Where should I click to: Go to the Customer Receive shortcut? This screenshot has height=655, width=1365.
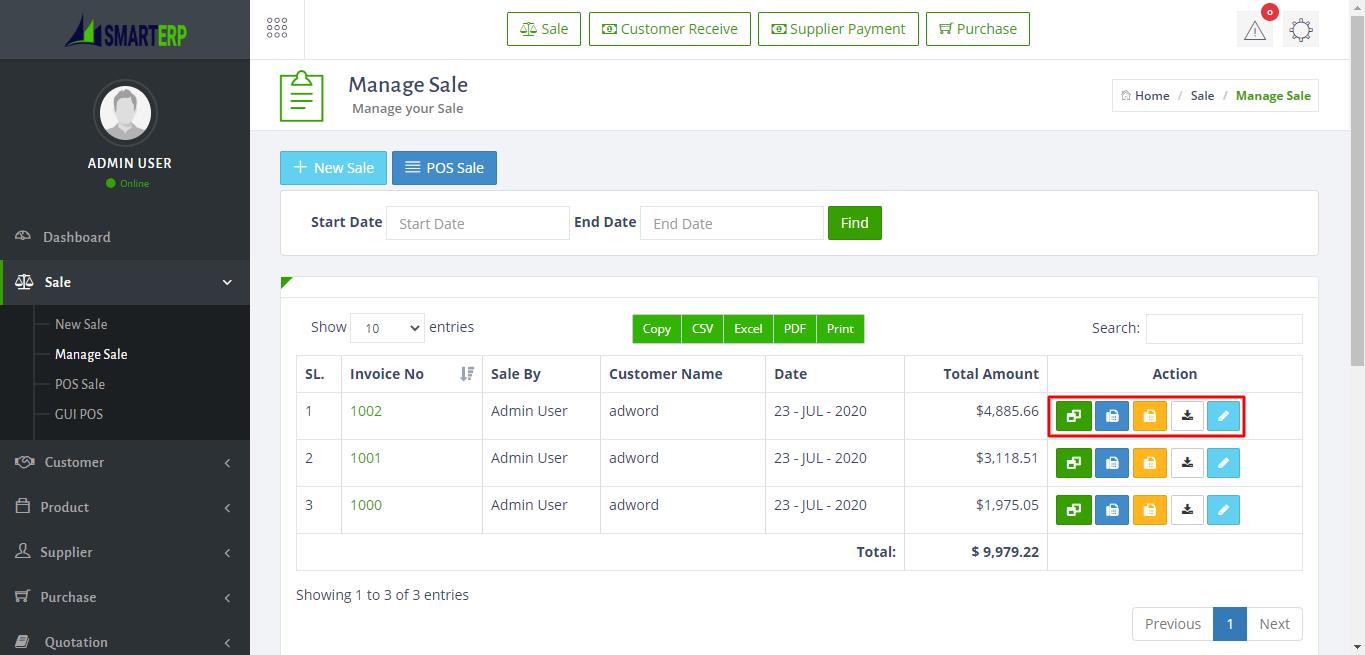pos(669,29)
